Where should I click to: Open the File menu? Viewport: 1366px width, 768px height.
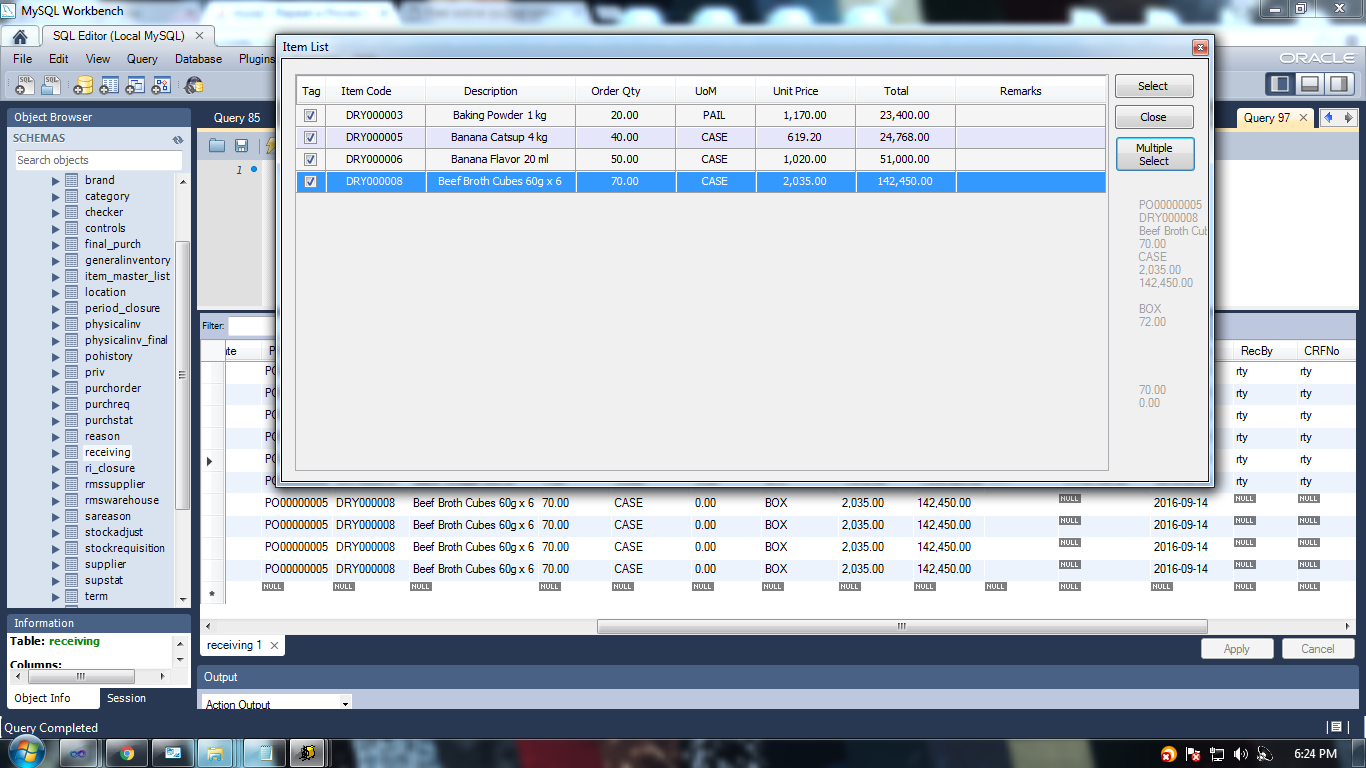coord(23,59)
